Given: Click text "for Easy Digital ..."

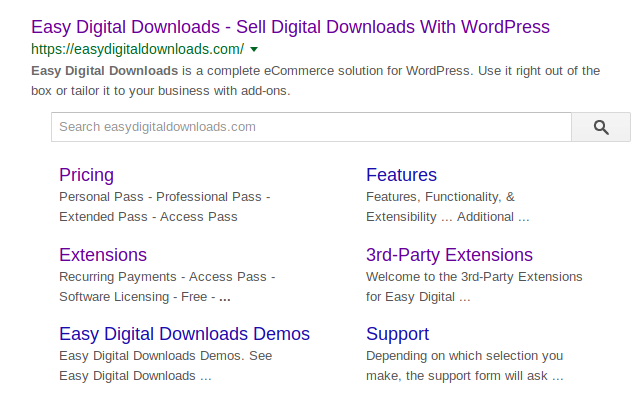Looking at the screenshot, I should [418, 297].
